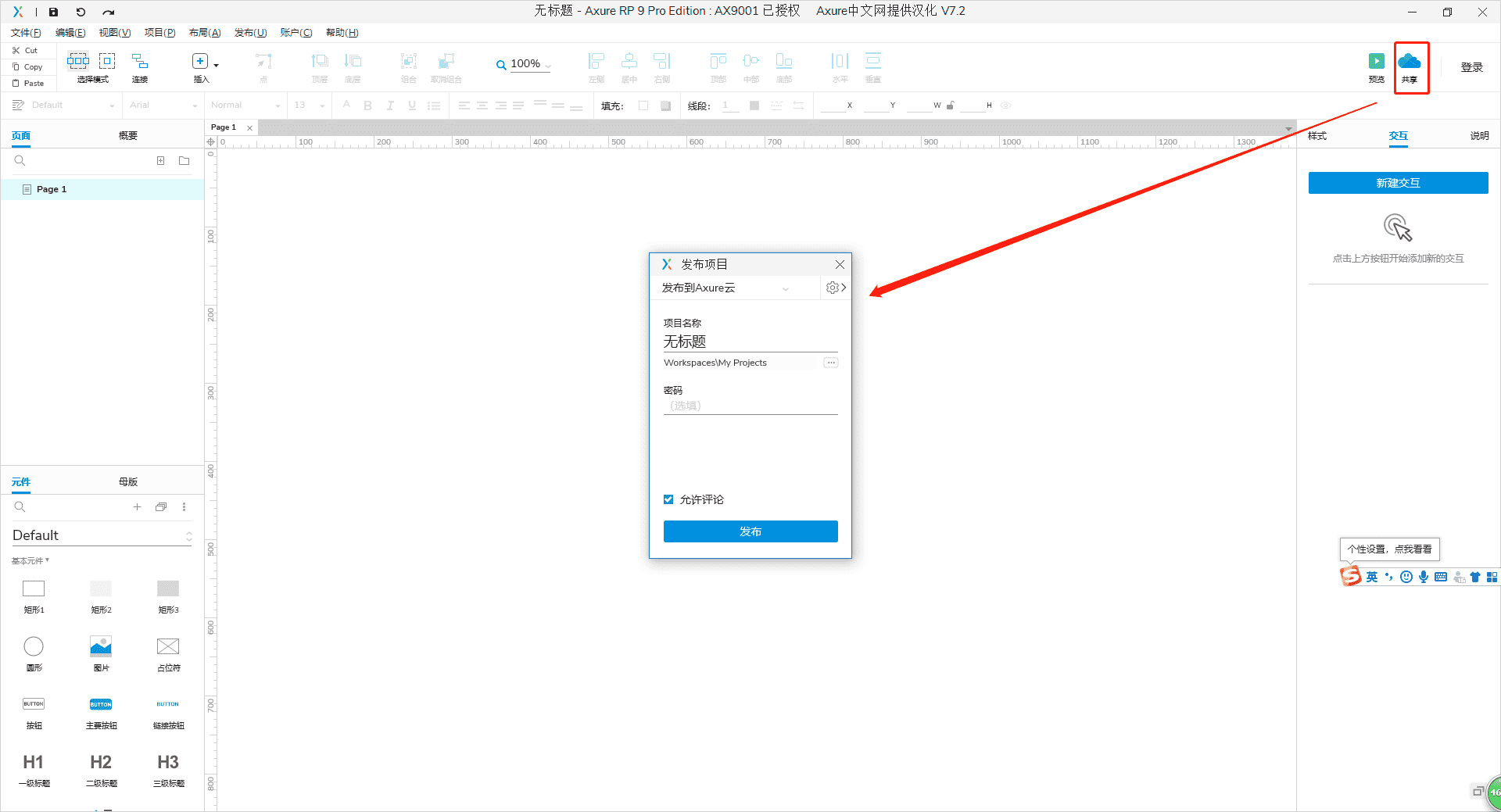Click the 登录 login link
Screen dimensions: 1501x812
pyautogui.click(x=1472, y=67)
